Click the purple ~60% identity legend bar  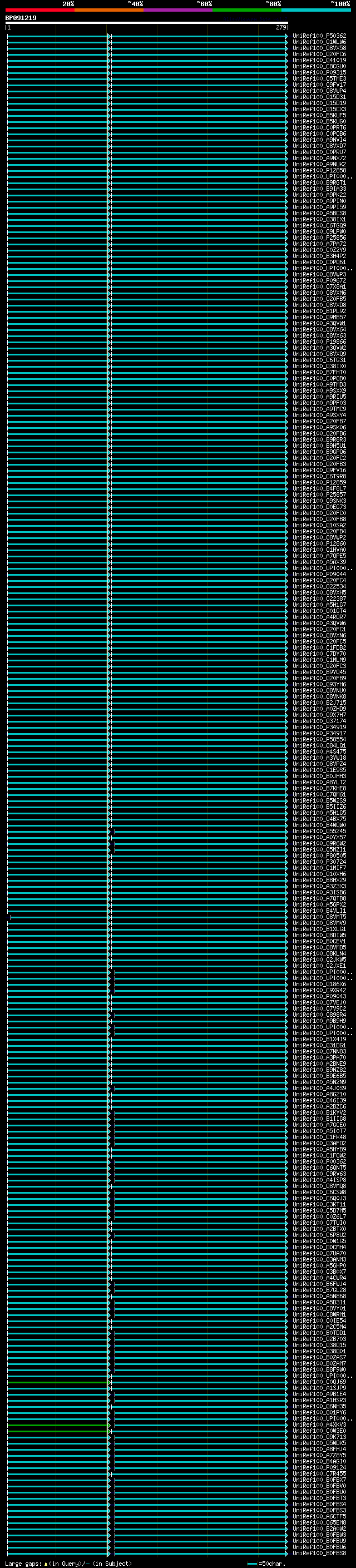pos(179,10)
